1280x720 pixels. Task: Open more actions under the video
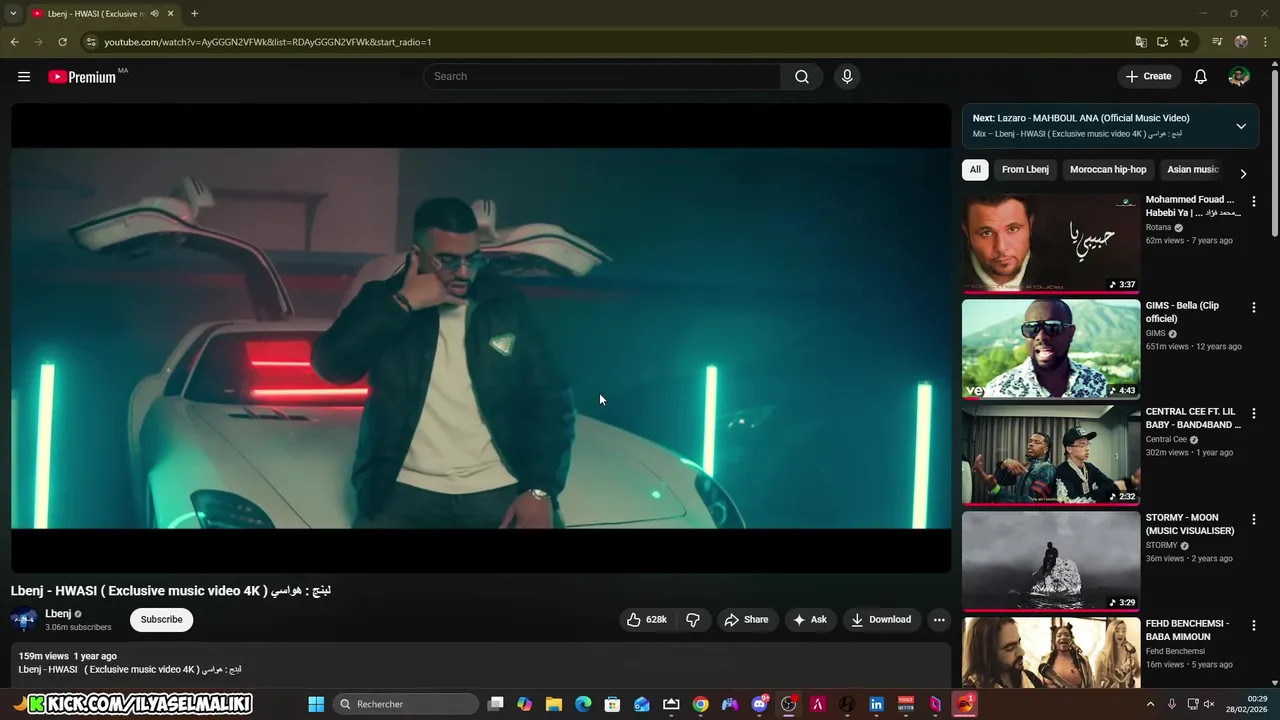(939, 620)
